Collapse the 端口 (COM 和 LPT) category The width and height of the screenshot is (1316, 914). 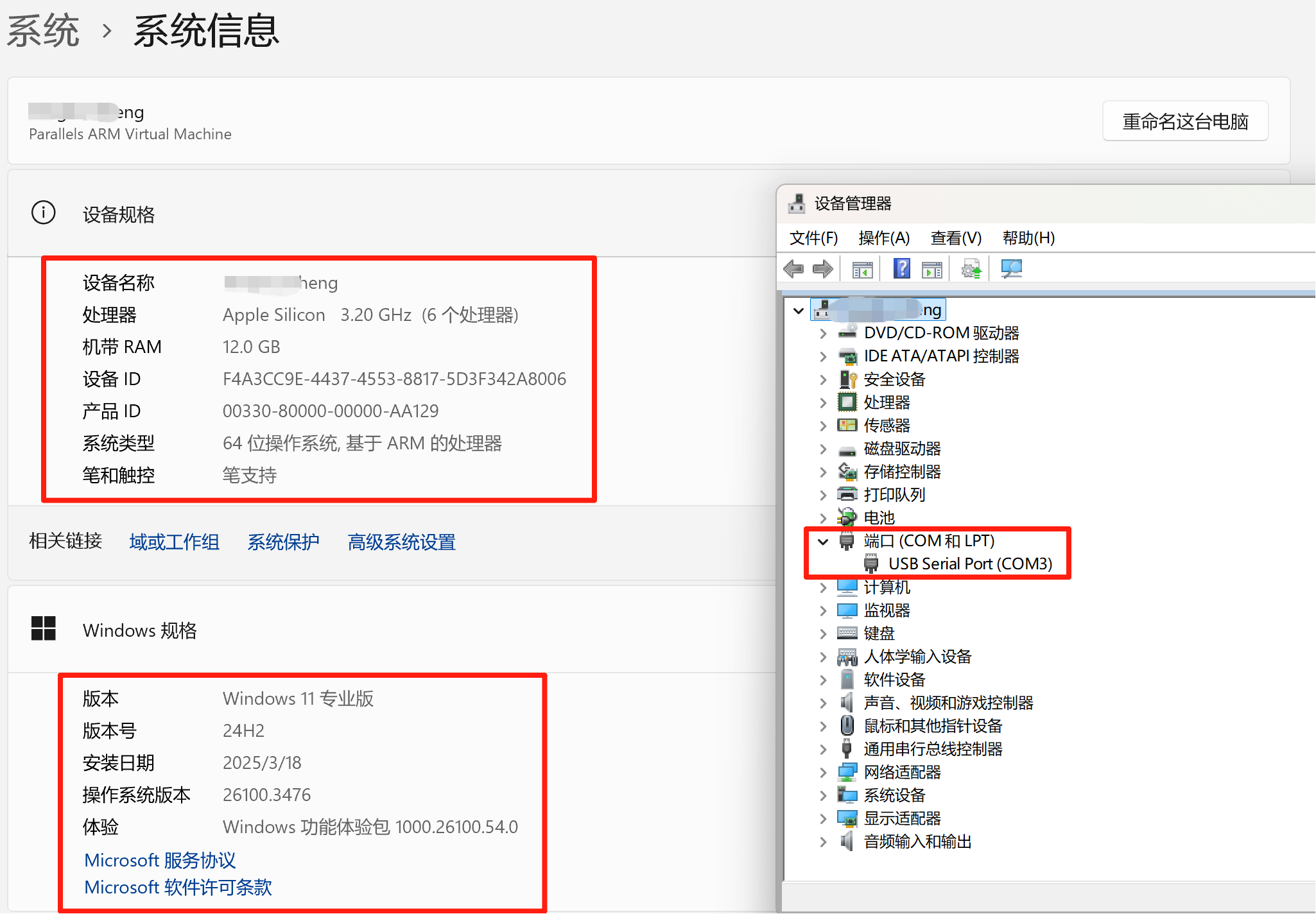coord(824,541)
